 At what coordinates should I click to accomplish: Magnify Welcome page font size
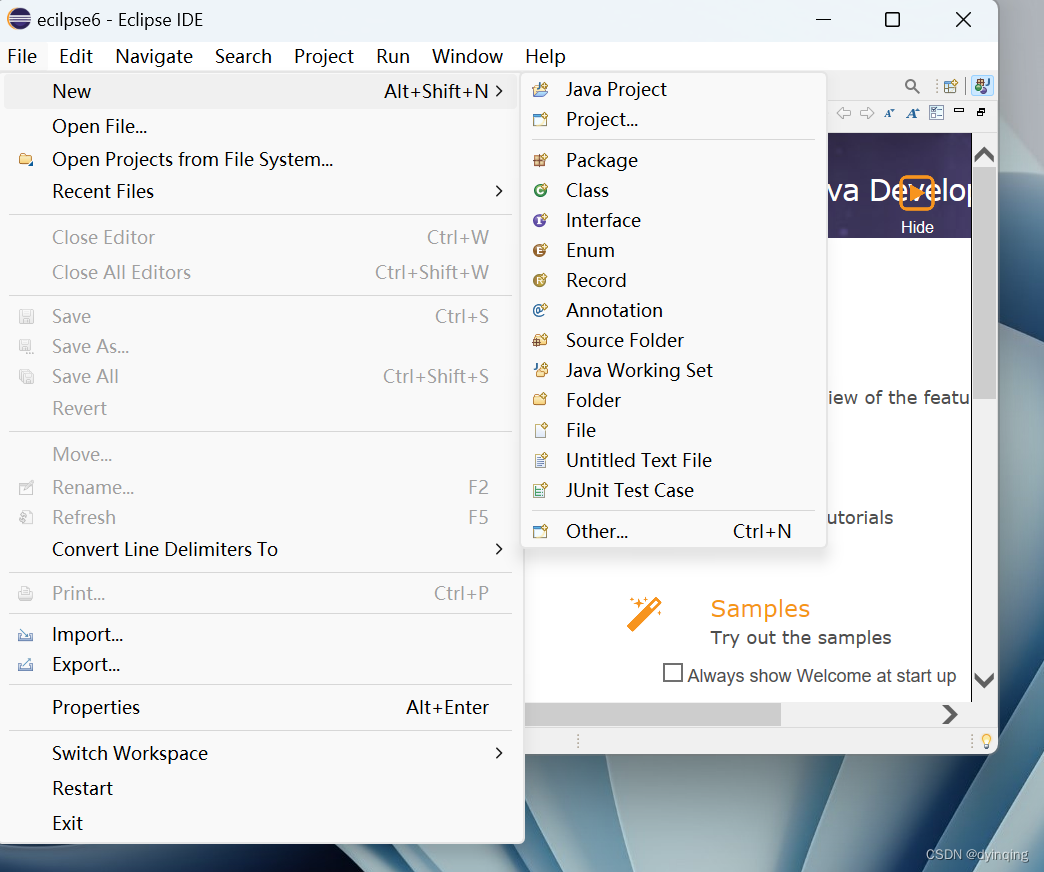913,113
